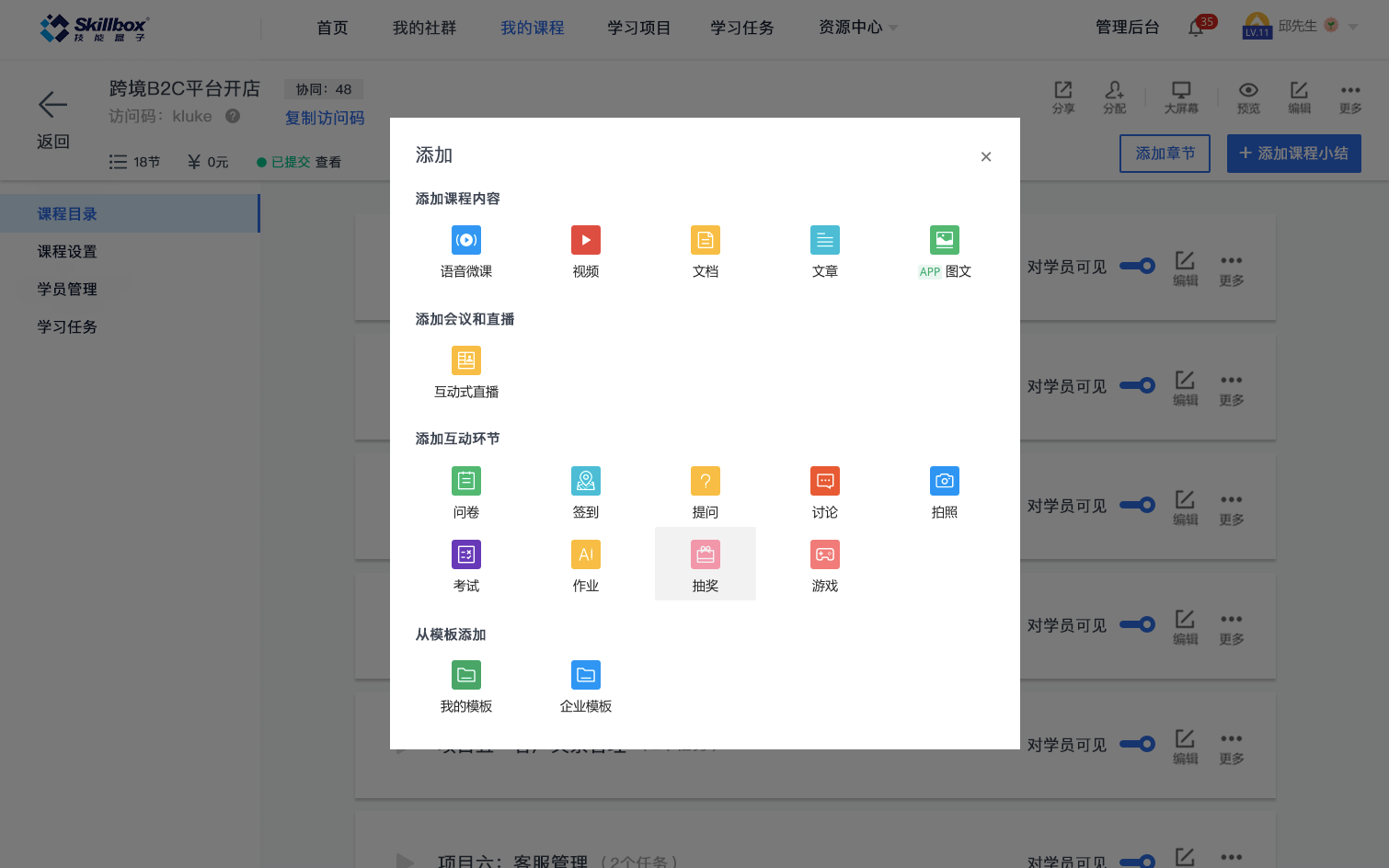Select the 抽奖 lottery activity
The image size is (1389, 868).
[706, 556]
